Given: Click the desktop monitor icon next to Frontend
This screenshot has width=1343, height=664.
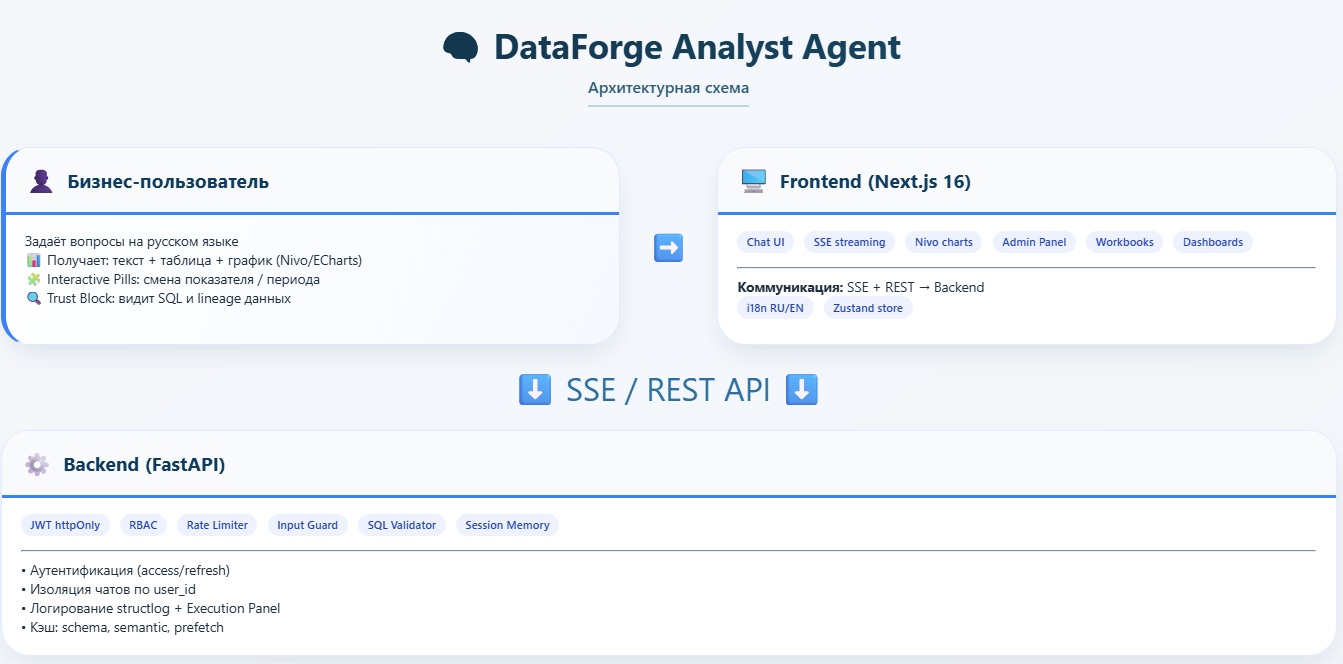Looking at the screenshot, I should [x=753, y=180].
